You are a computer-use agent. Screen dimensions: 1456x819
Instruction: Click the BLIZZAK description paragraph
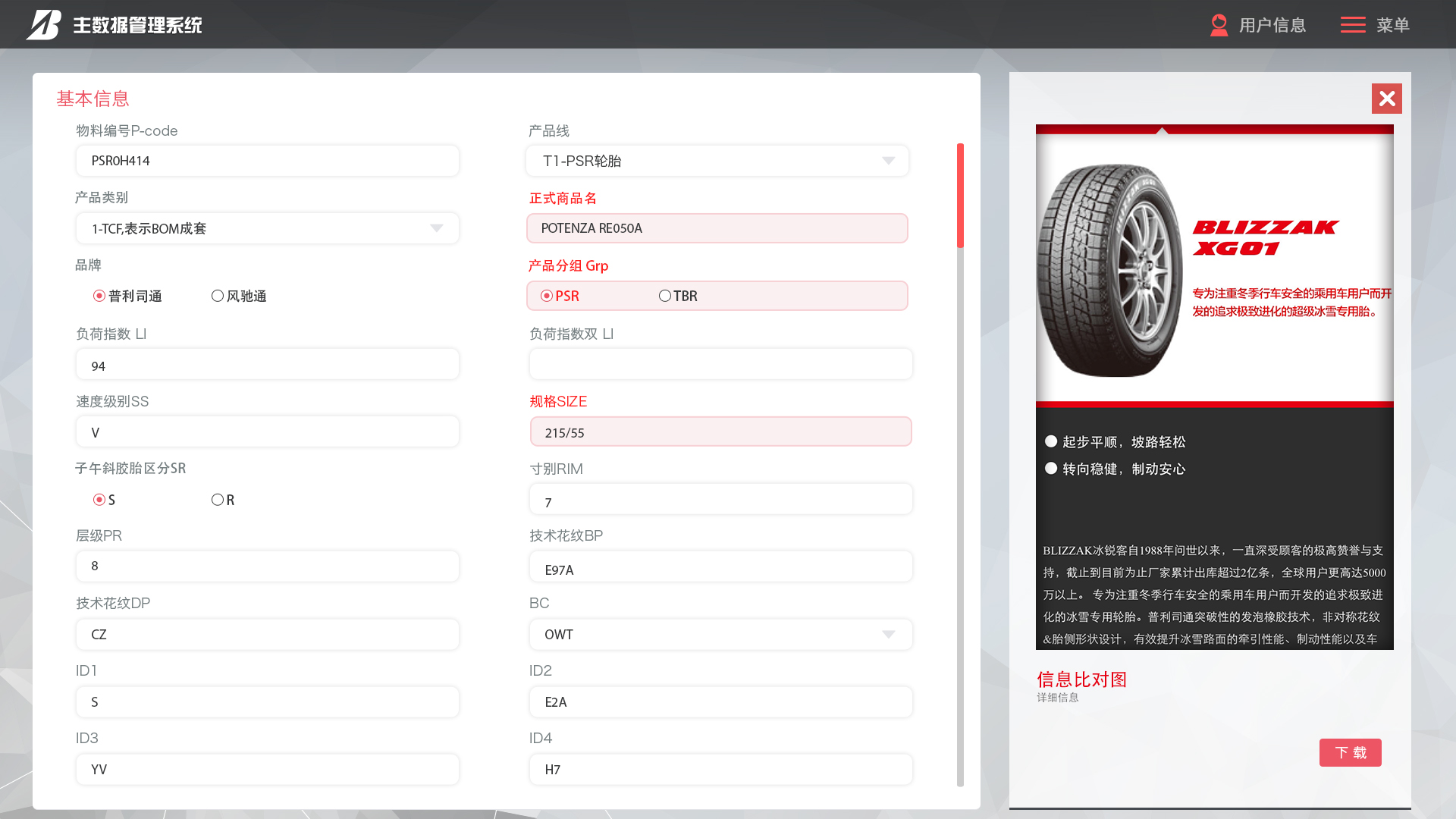[x=1214, y=595]
